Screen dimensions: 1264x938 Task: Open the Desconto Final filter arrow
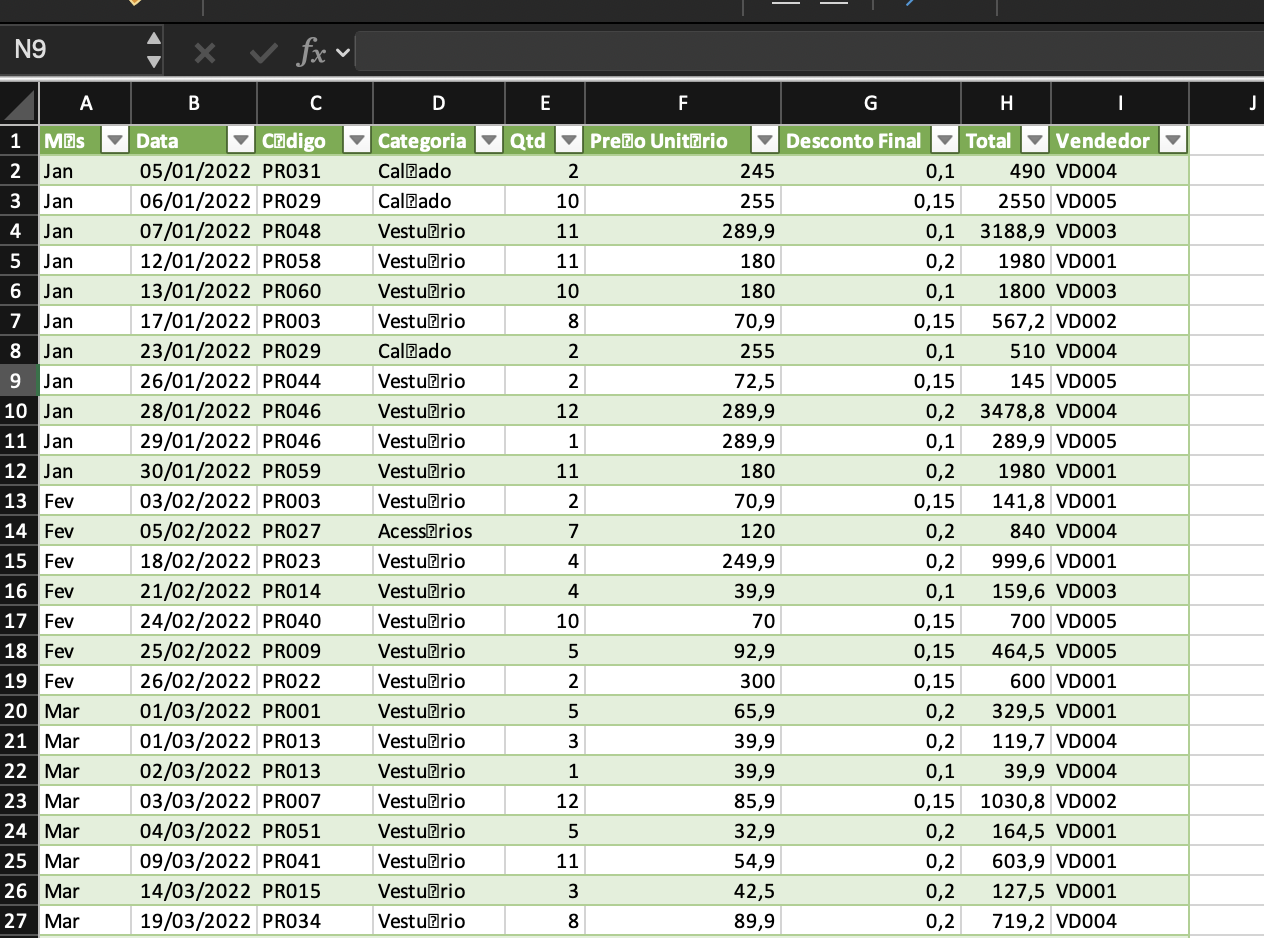click(945, 141)
